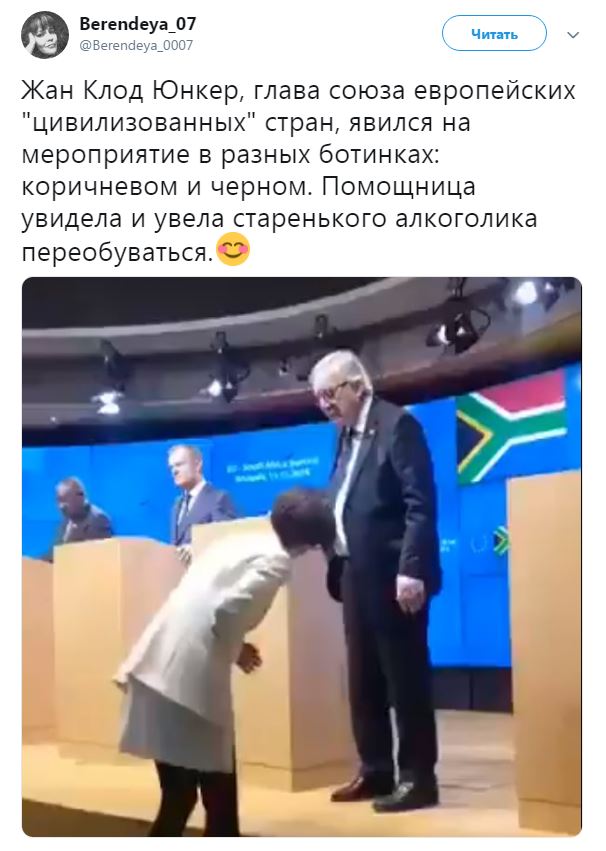
Task: Click the Читать follow button
Action: click(x=494, y=34)
